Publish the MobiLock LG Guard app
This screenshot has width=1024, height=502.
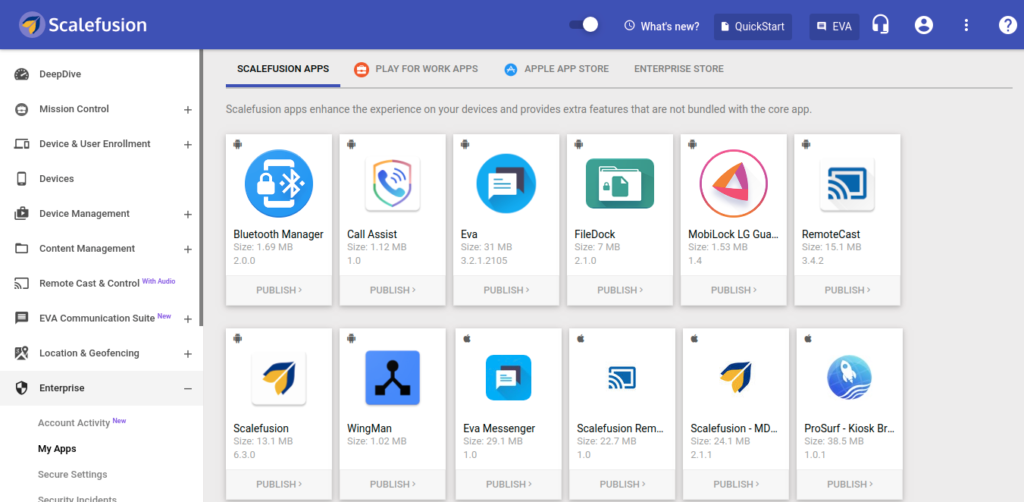coord(733,290)
